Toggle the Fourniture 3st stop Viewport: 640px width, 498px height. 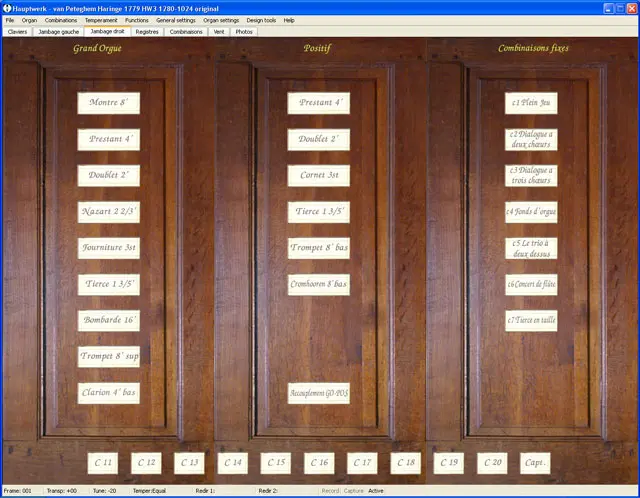pyautogui.click(x=108, y=248)
